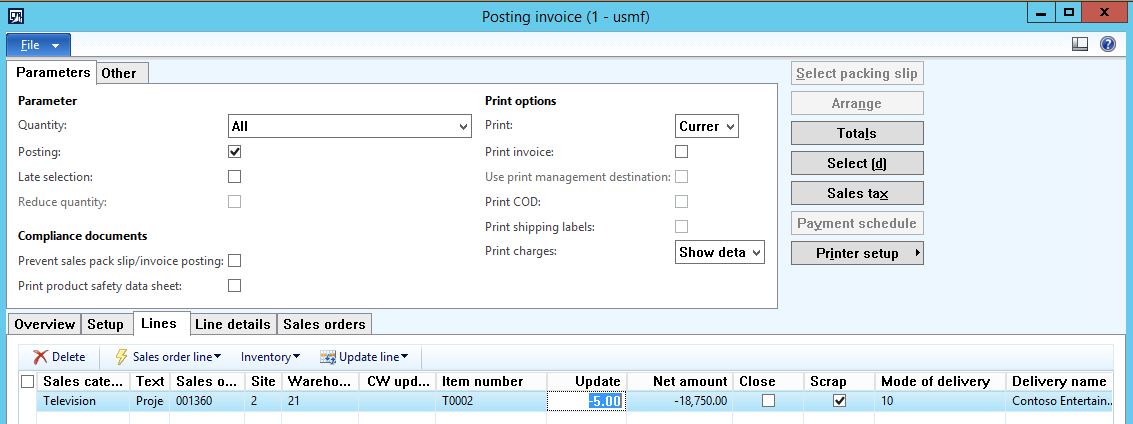This screenshot has height=424, width=1133.
Task: Toggle the Posting checkbox
Action: coord(234,152)
